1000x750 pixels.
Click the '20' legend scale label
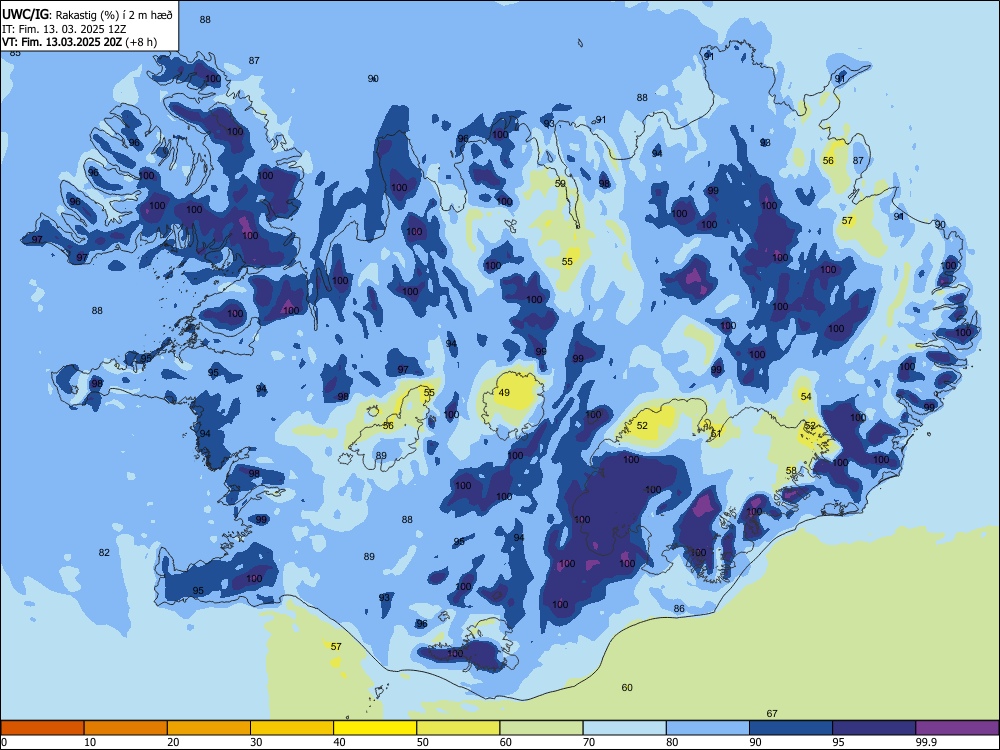(x=173, y=742)
